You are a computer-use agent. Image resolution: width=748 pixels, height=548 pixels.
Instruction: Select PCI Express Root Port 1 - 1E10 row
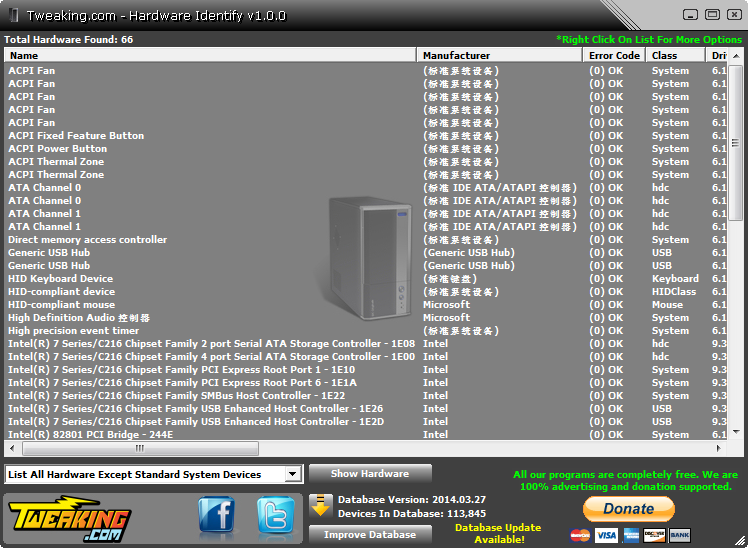click(367, 370)
